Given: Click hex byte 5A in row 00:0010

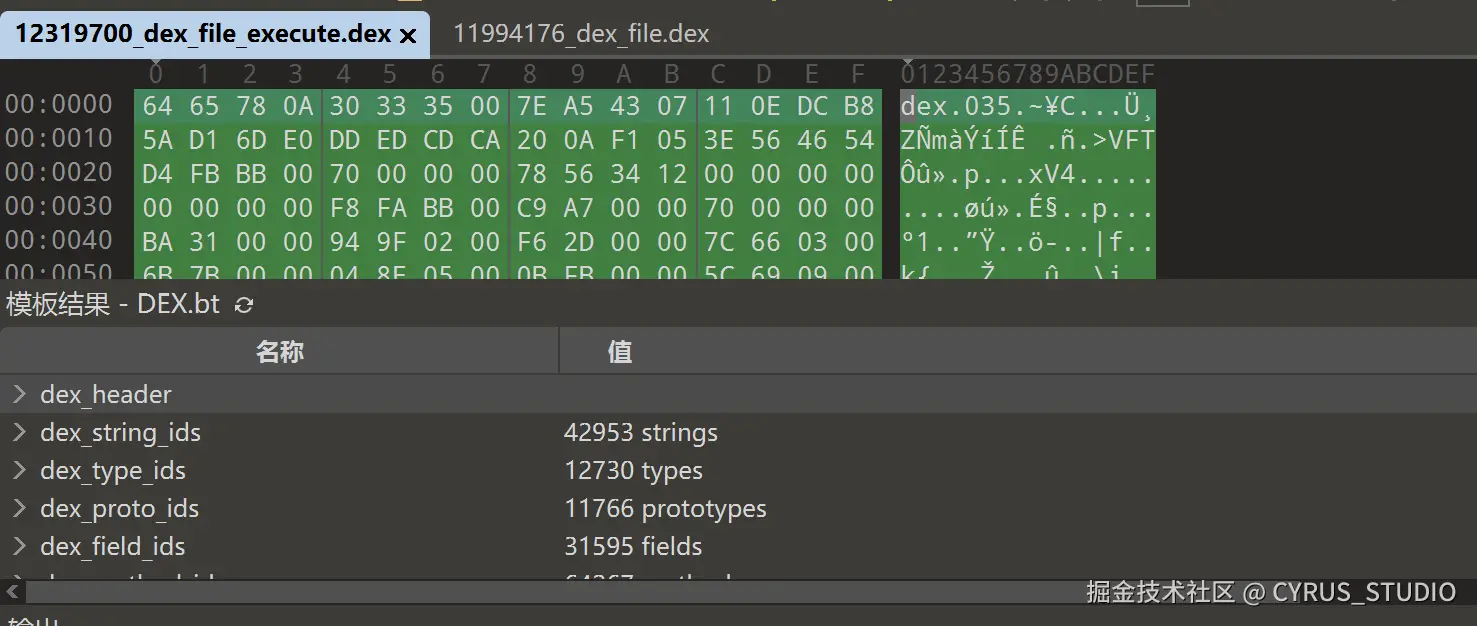Looking at the screenshot, I should pyautogui.click(x=157, y=140).
